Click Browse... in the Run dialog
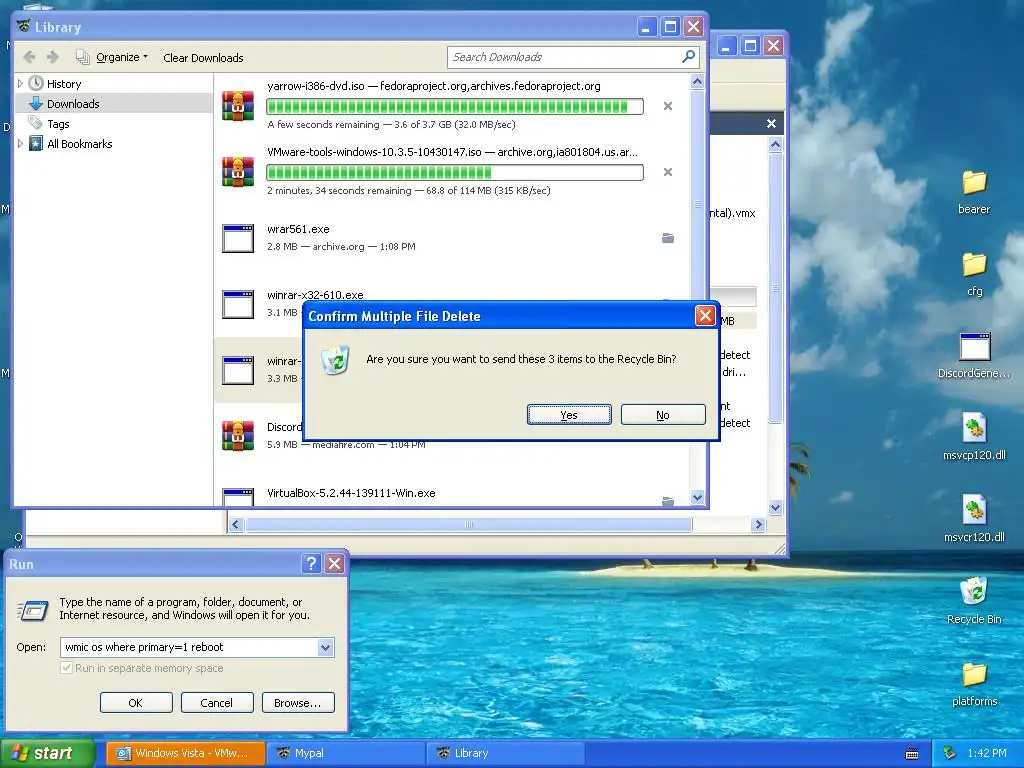Image resolution: width=1024 pixels, height=768 pixels. point(298,703)
